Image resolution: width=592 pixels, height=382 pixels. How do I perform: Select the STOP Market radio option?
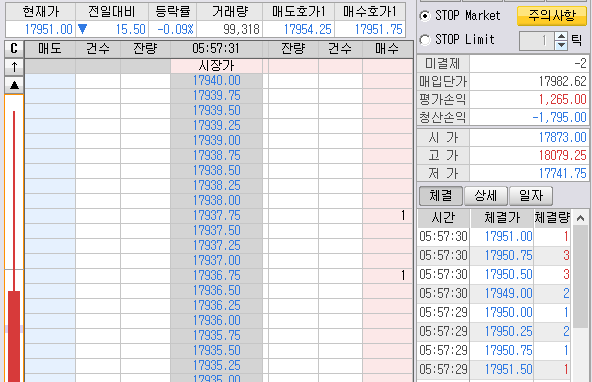(425, 16)
